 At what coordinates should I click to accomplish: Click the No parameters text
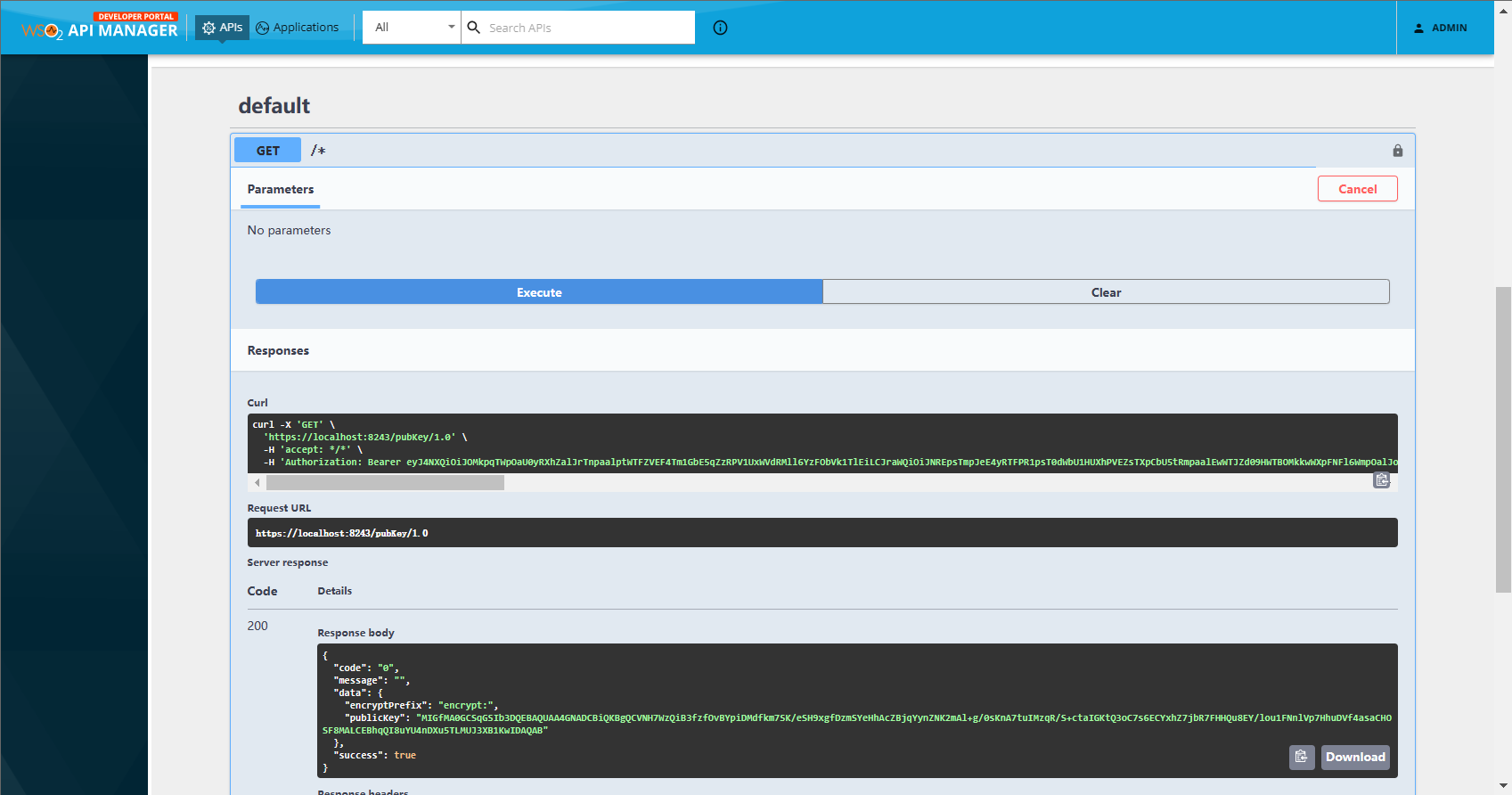tap(289, 230)
